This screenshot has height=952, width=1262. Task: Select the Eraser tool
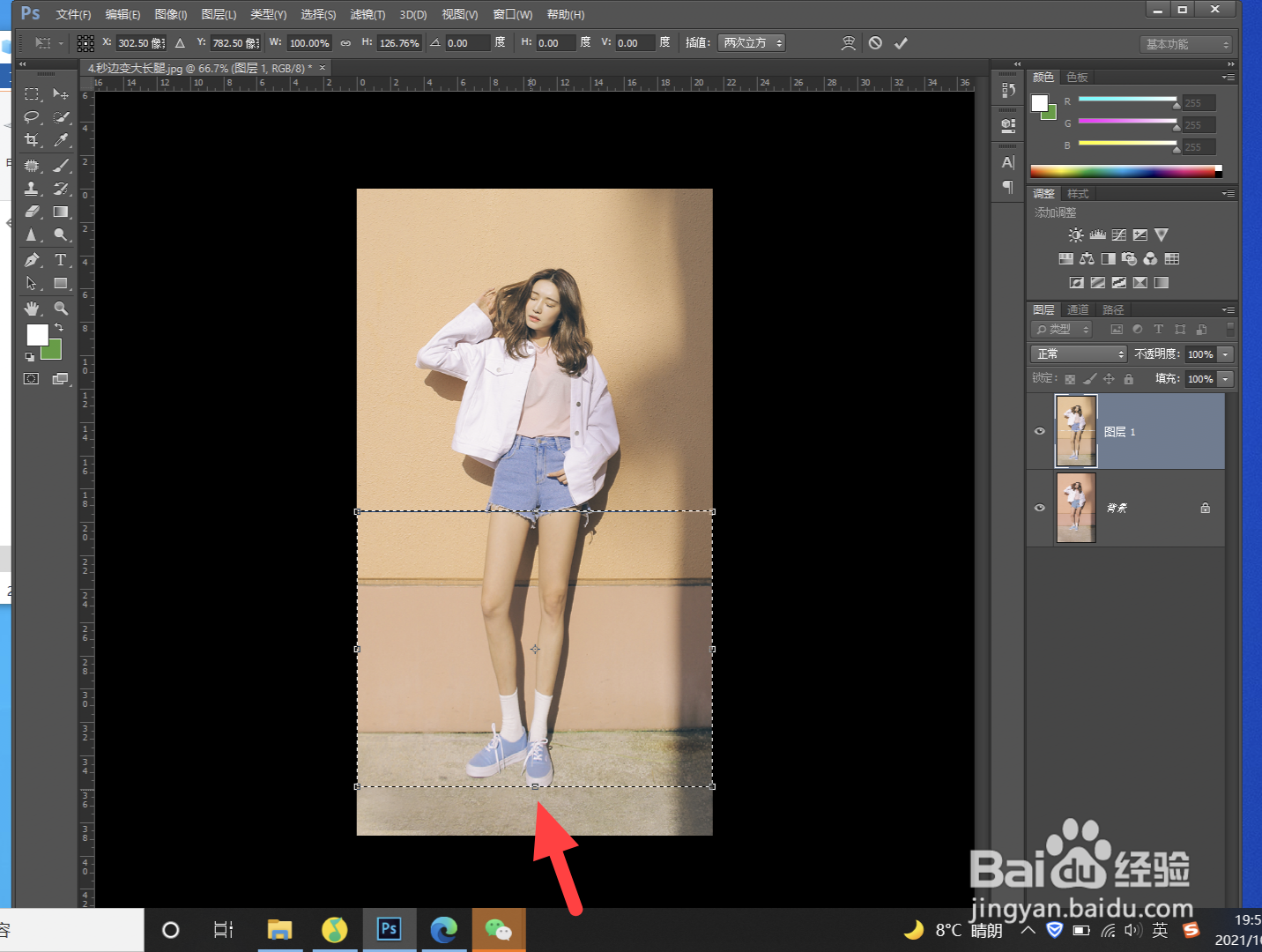coord(32,212)
